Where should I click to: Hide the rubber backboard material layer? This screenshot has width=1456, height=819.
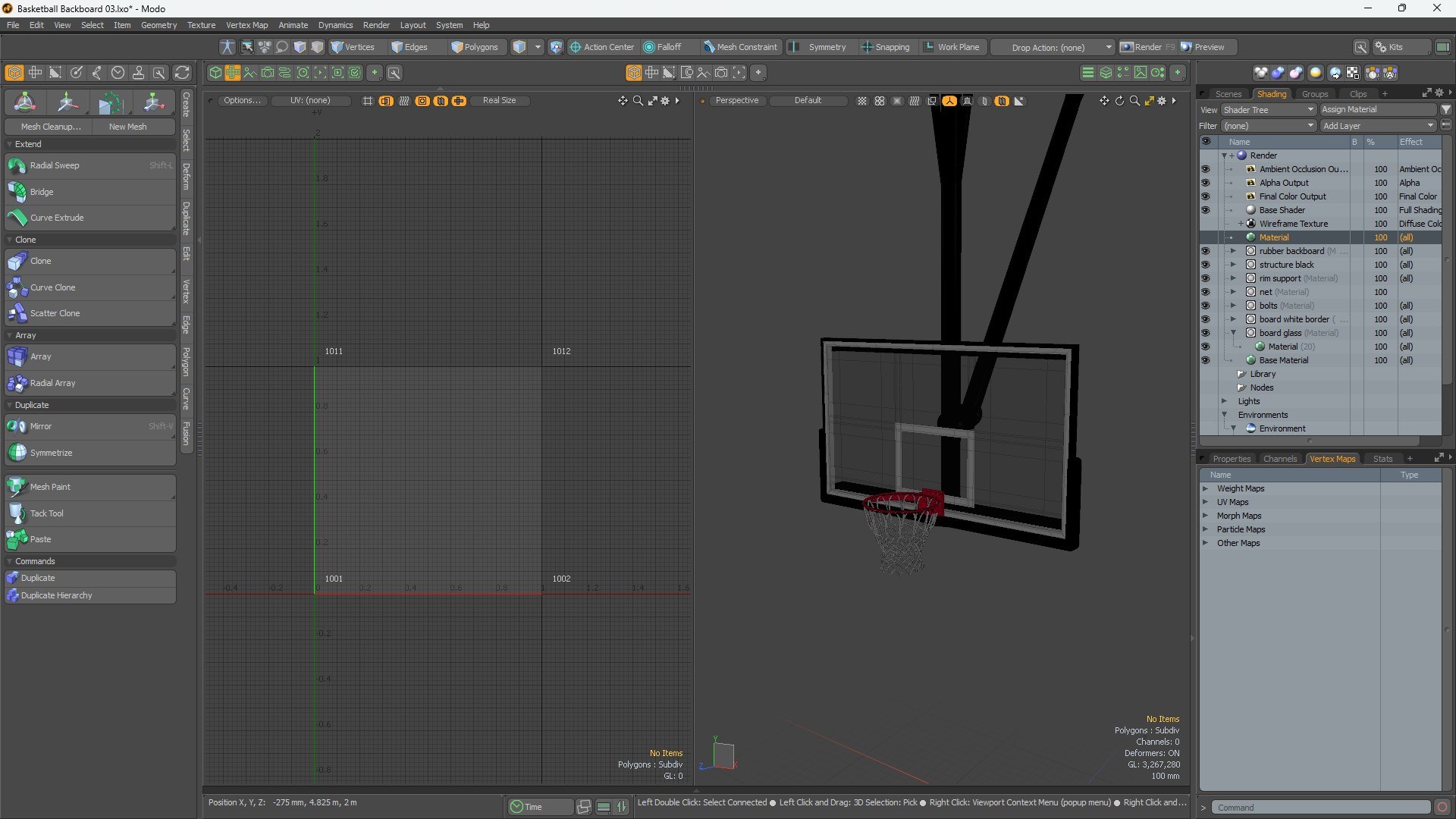click(x=1206, y=251)
